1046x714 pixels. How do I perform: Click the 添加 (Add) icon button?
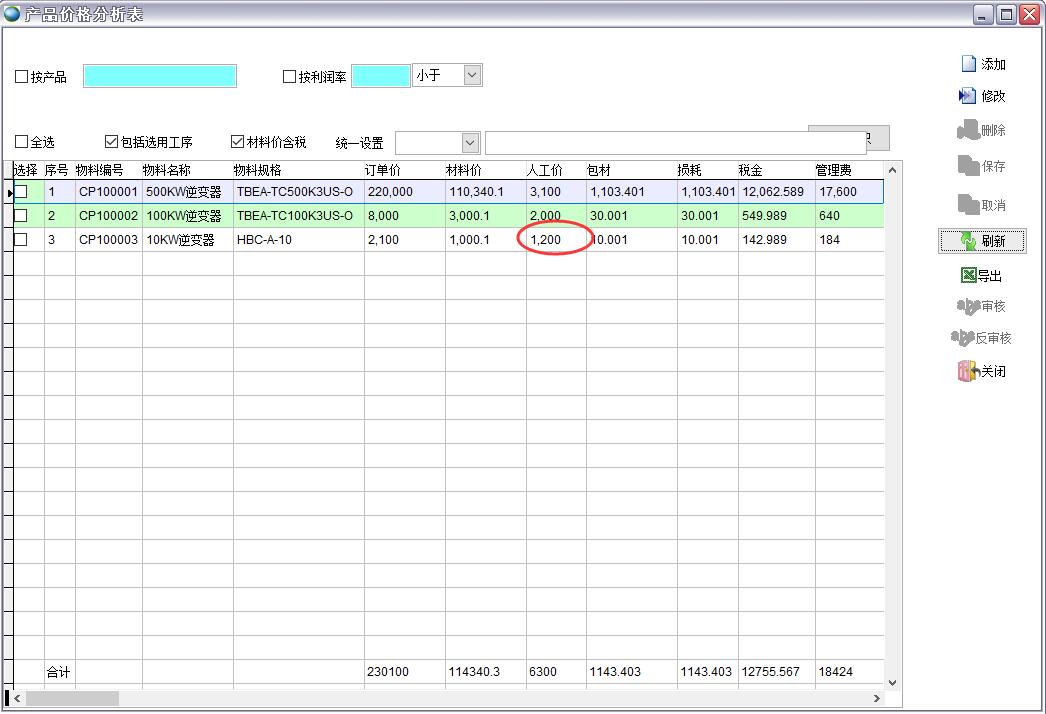(968, 64)
